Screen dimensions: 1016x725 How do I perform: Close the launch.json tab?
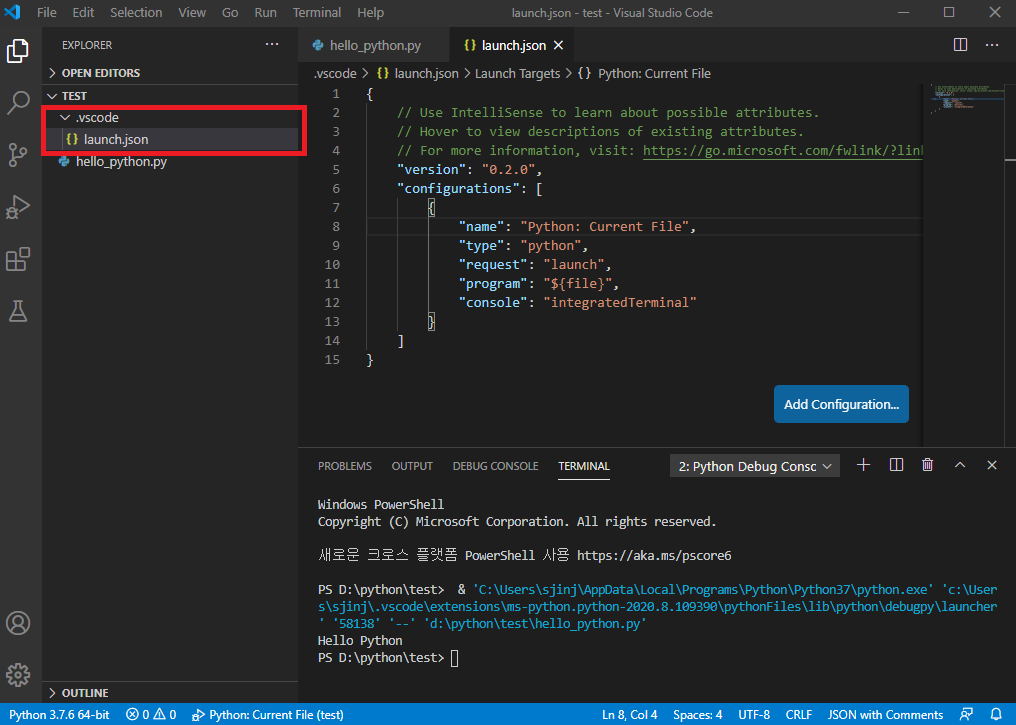point(559,45)
